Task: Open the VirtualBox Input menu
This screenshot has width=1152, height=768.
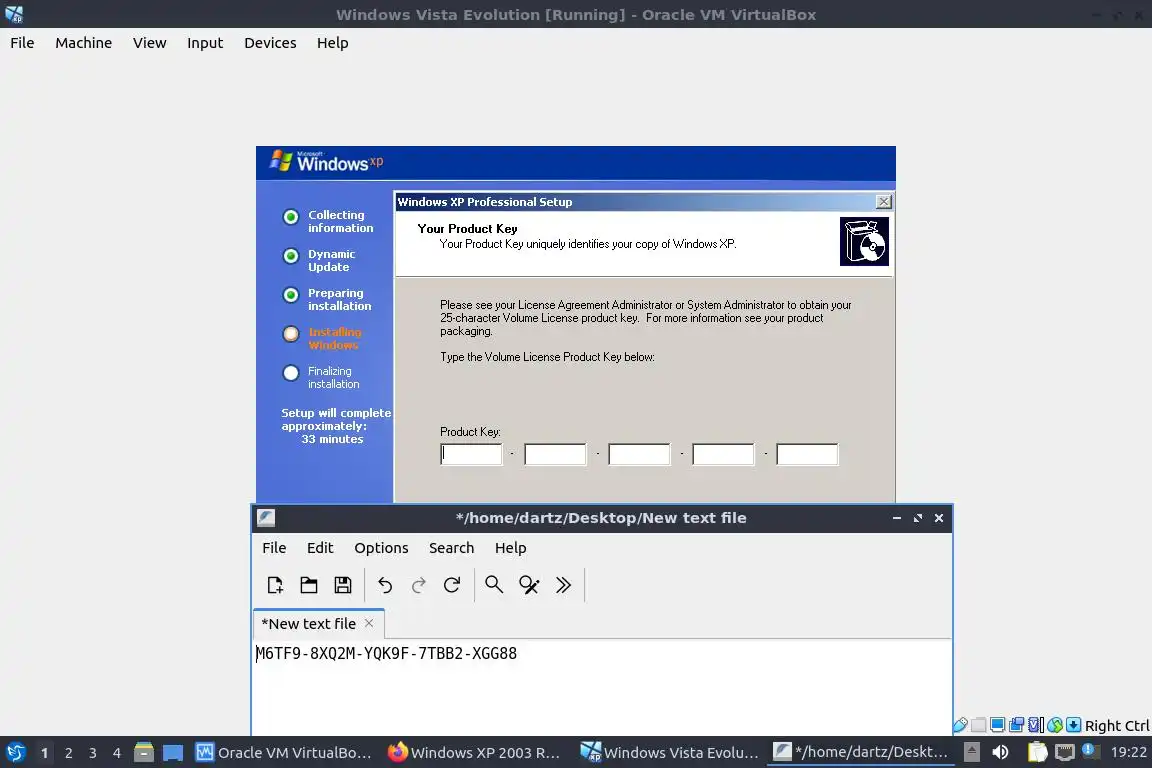Action: pos(205,43)
